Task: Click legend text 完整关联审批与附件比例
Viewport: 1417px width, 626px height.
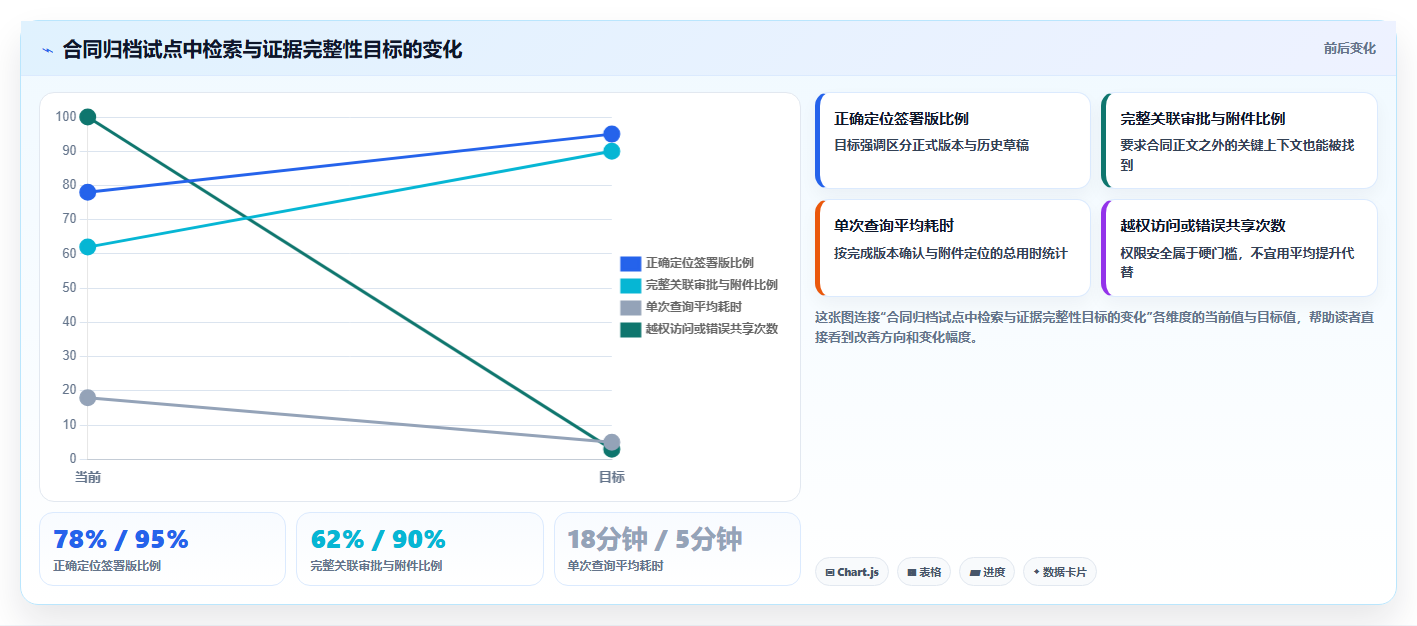Action: (x=711, y=285)
